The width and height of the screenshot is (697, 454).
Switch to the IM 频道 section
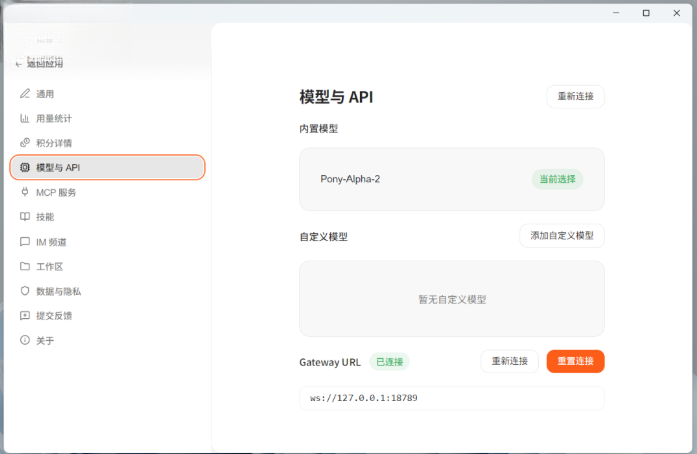(107, 242)
